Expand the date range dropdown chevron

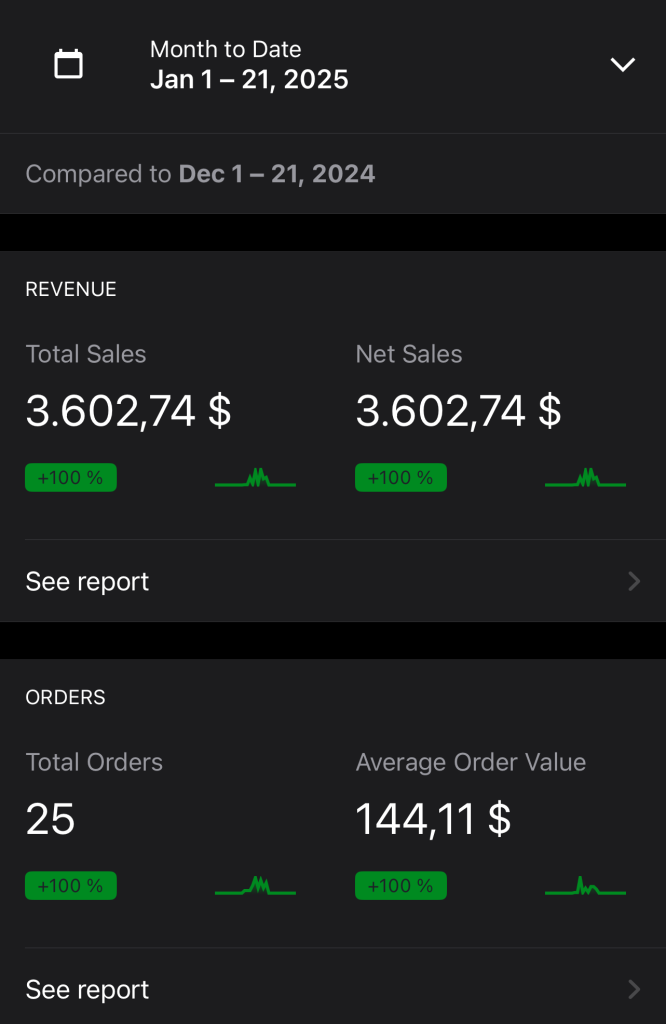click(x=622, y=64)
